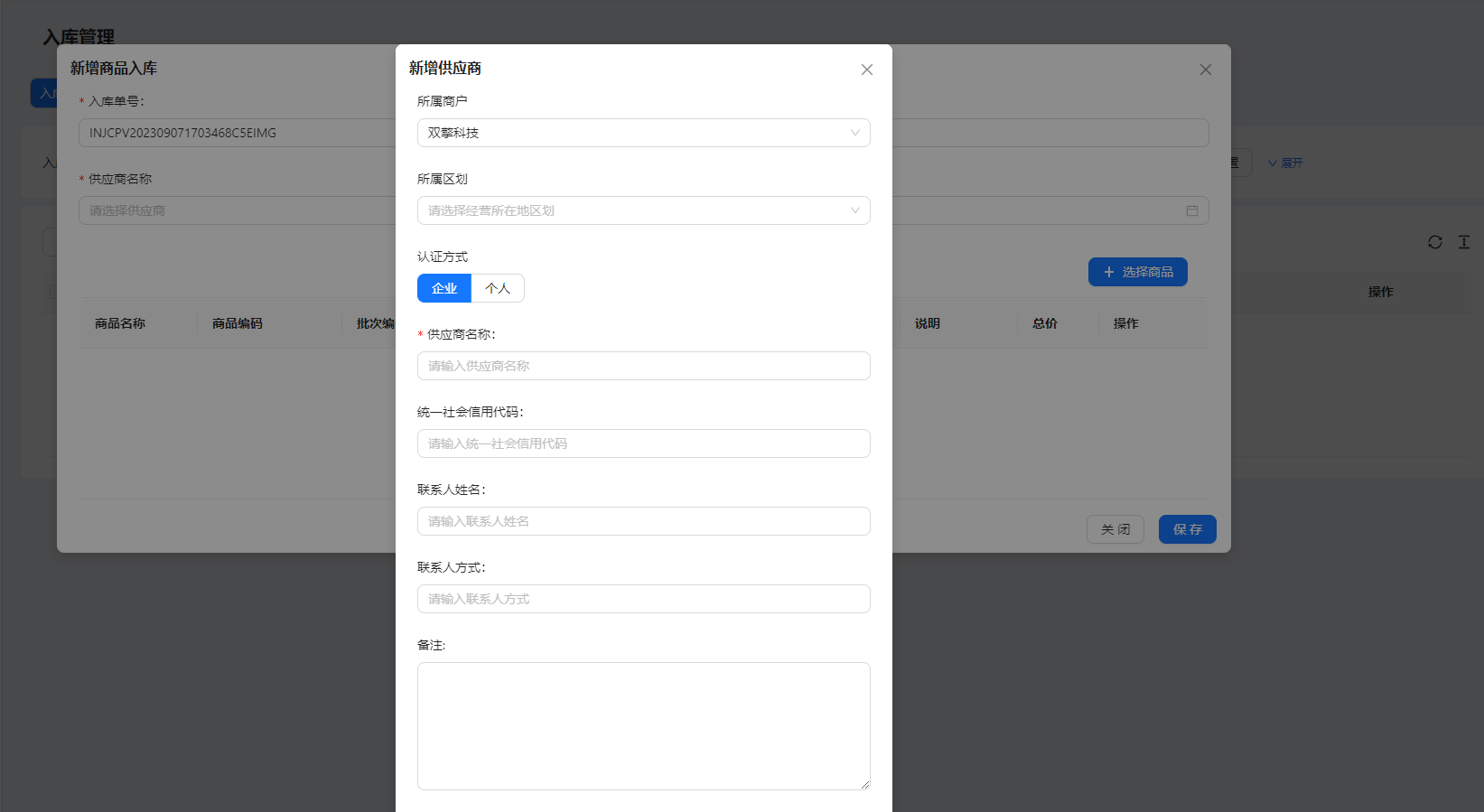
Task: Click the 关闭 button in 商品入库 dialog
Action: (x=1115, y=529)
